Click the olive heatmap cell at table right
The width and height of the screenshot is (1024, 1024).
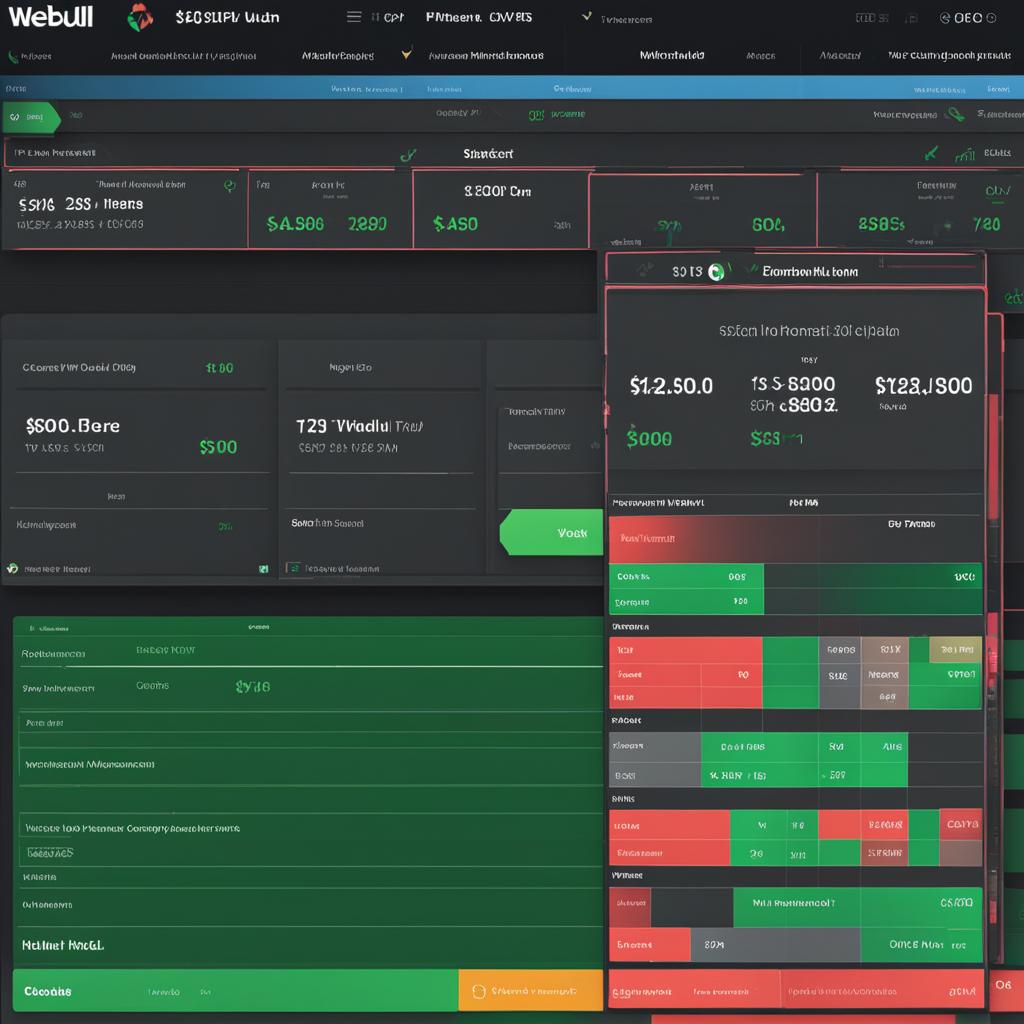955,648
